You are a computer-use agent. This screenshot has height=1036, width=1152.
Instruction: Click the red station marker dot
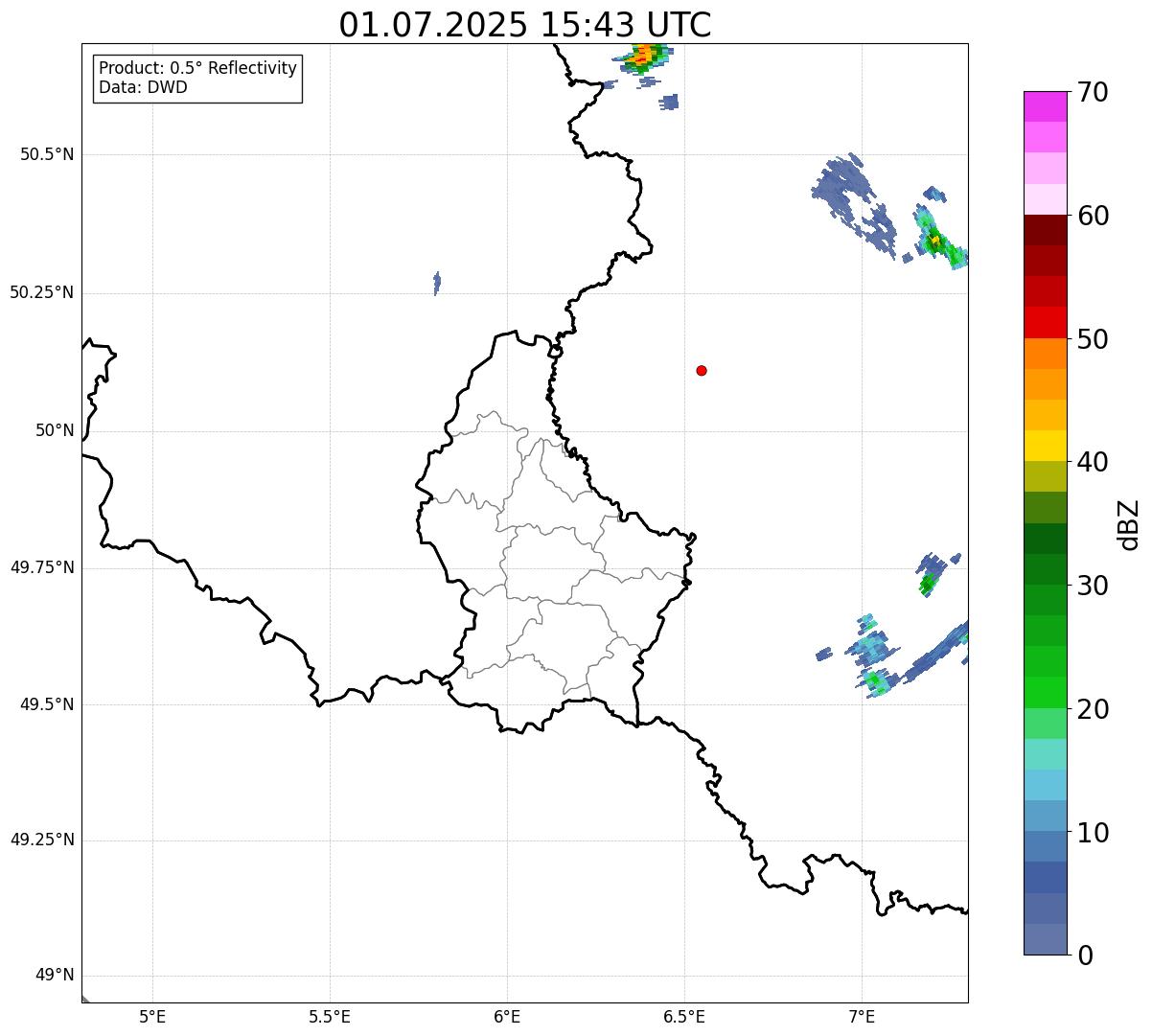click(702, 370)
